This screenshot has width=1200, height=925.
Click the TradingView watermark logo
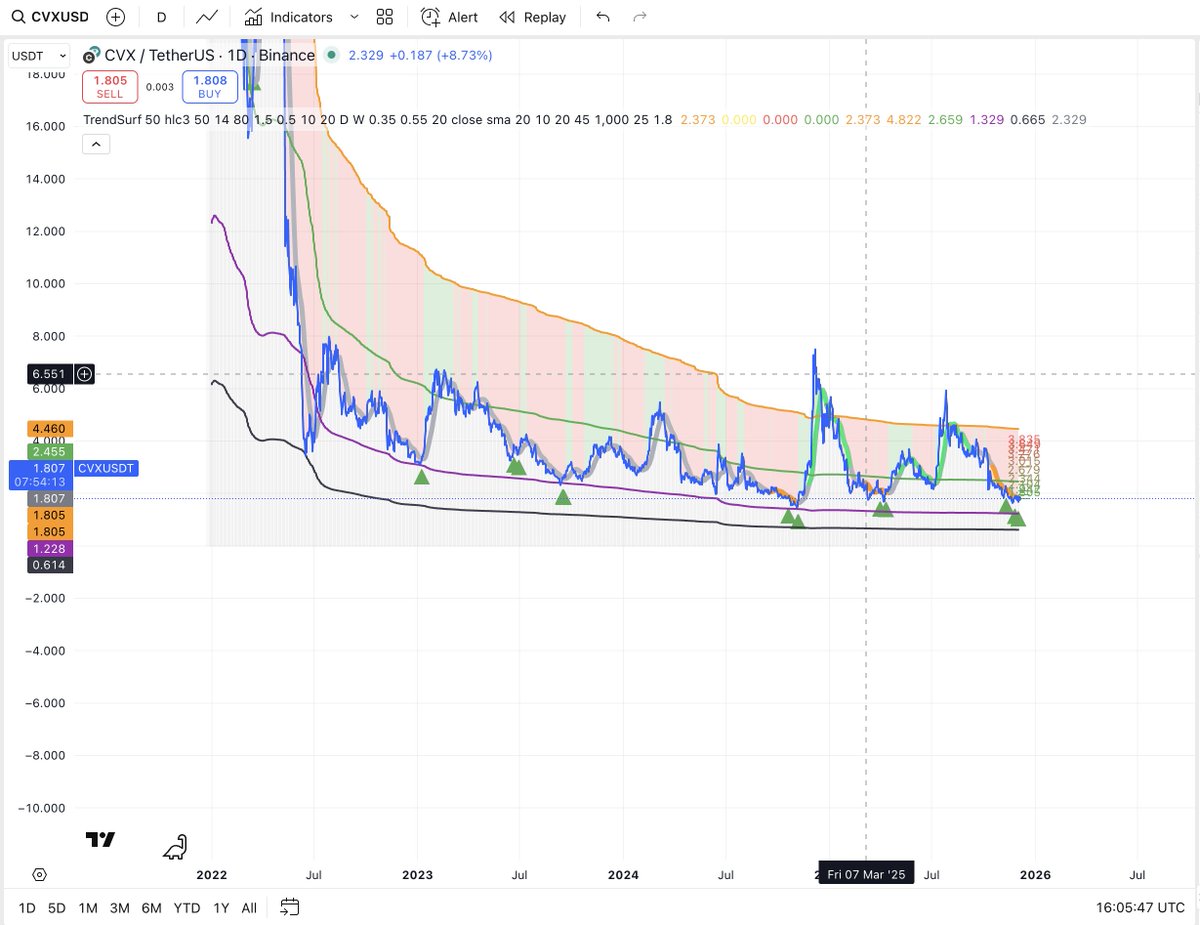(x=100, y=840)
